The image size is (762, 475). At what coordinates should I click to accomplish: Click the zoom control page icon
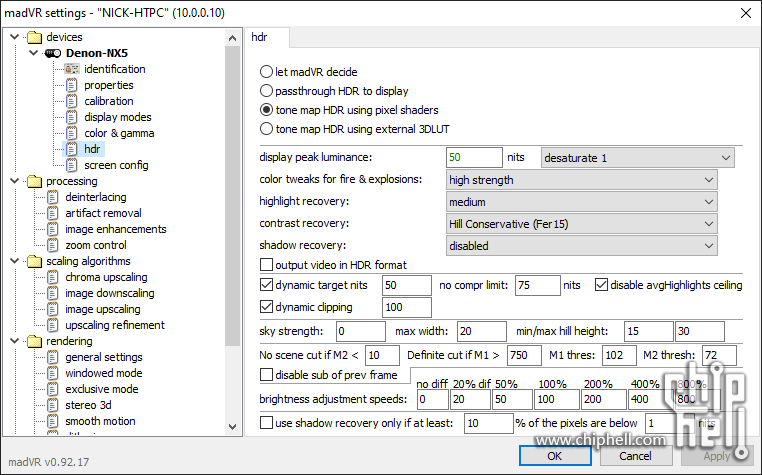click(52, 245)
